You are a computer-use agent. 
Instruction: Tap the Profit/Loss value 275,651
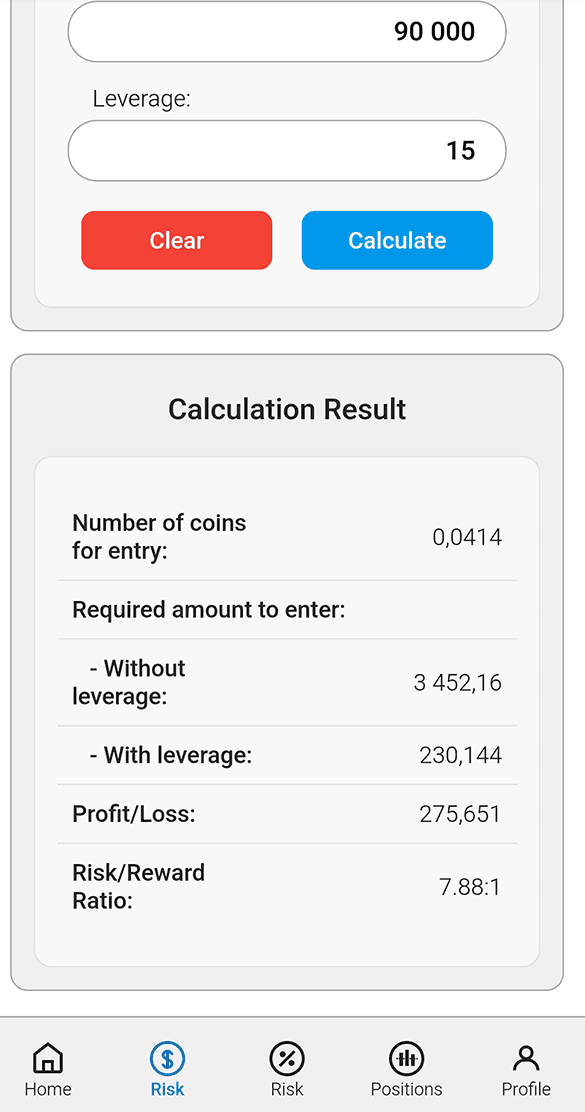point(461,813)
